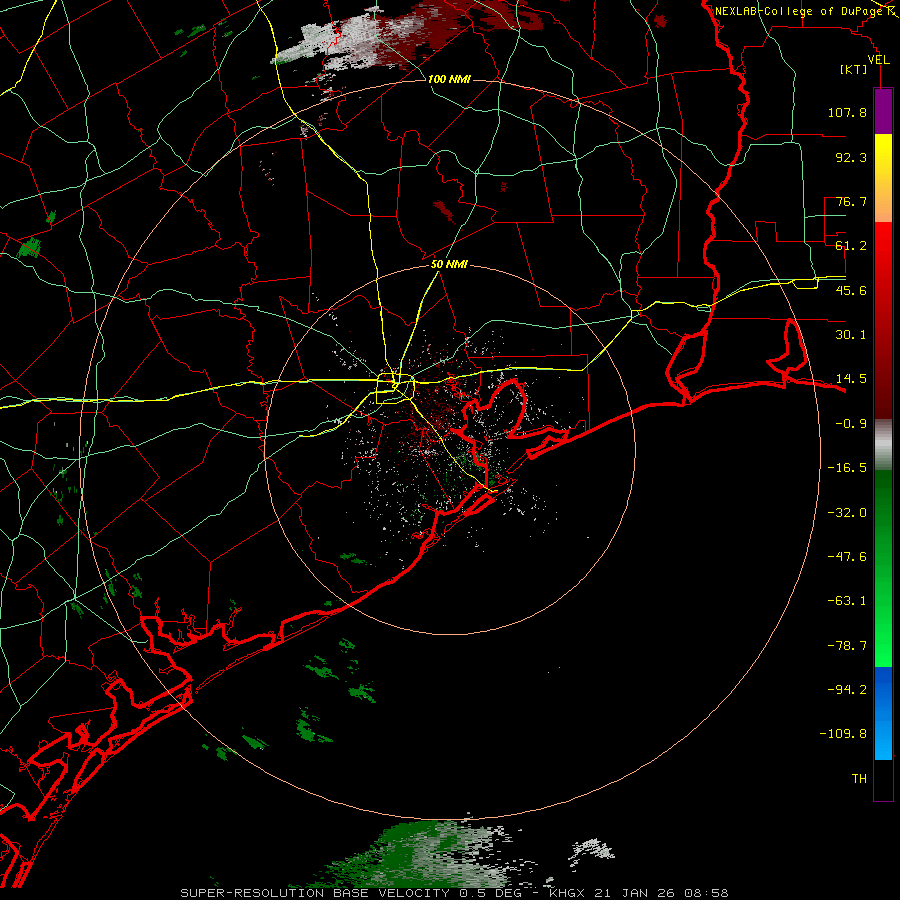Click the yellow Houston beltway loop on the map
This screenshot has height=900, width=900.
(395, 389)
